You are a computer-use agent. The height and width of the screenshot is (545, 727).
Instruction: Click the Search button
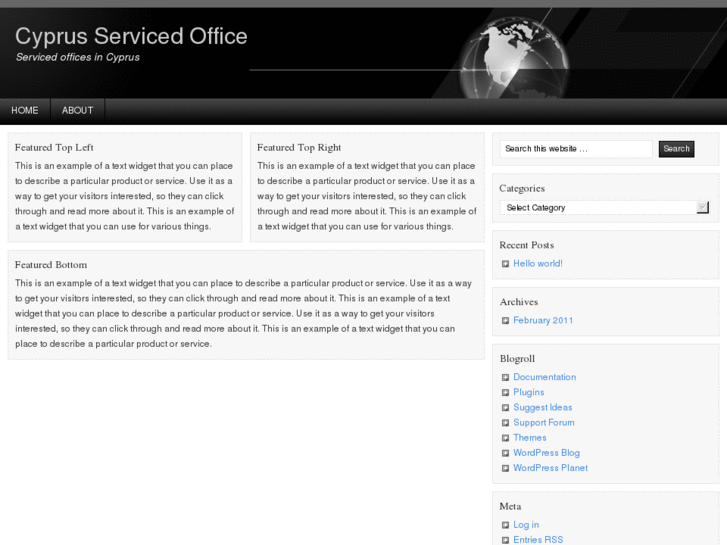[676, 149]
